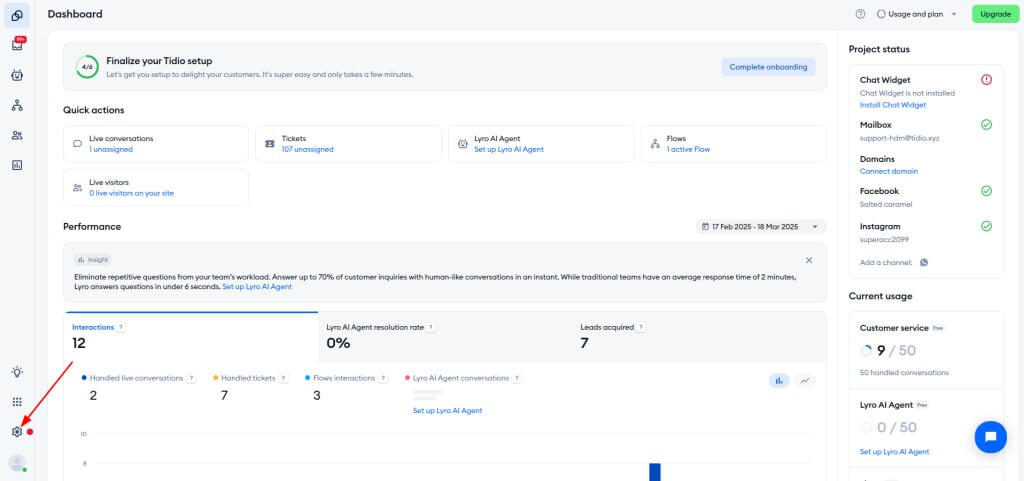
Task: Switch to line chart view
Action: coord(805,380)
